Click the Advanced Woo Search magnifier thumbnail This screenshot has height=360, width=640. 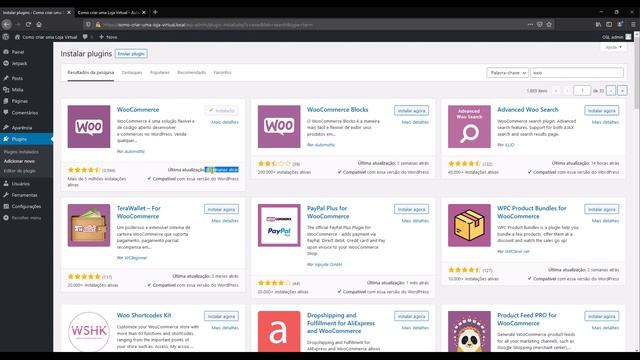coord(469,127)
